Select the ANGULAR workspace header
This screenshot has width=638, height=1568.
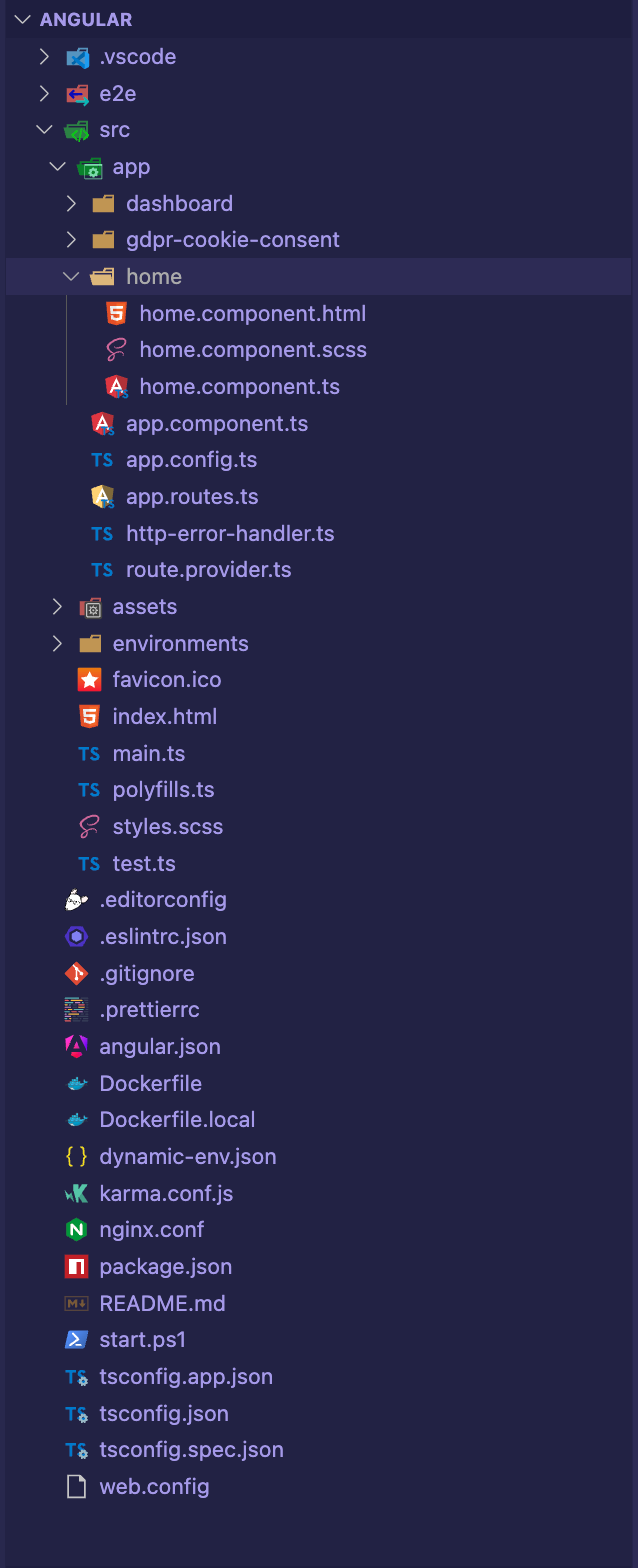84,19
